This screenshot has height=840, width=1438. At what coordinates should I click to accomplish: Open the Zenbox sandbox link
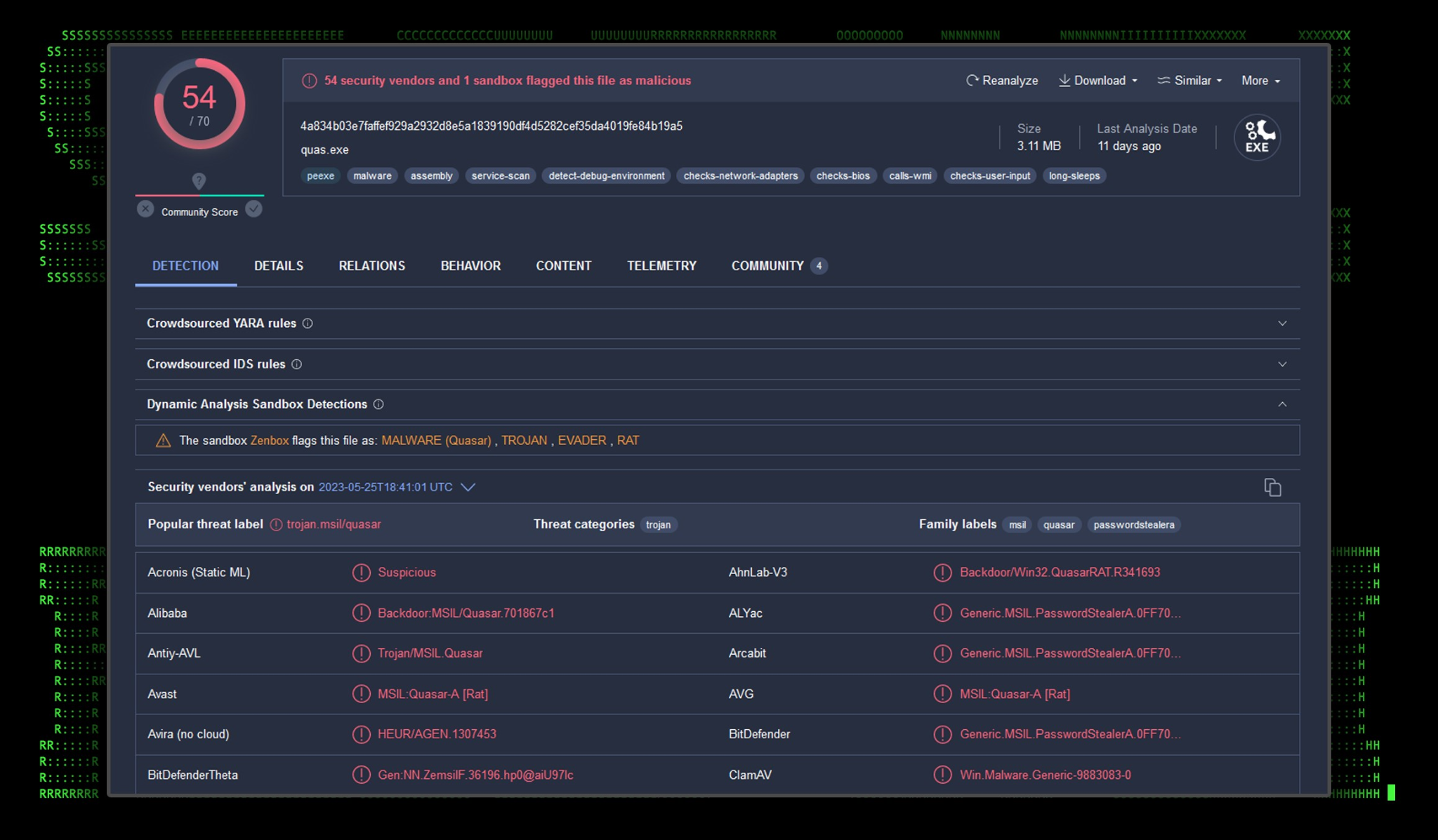tap(270, 441)
